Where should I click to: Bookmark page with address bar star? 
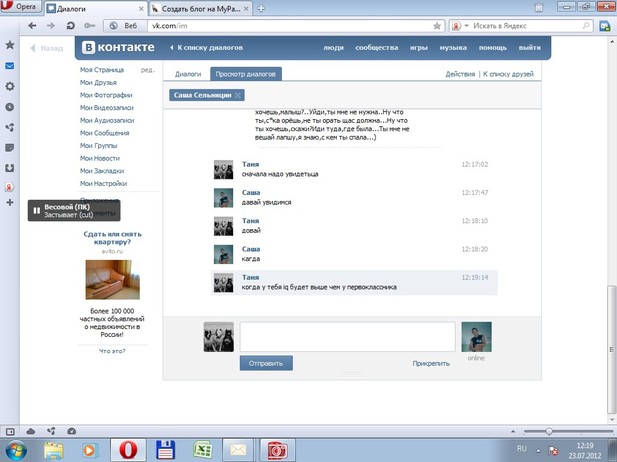[x=437, y=26]
